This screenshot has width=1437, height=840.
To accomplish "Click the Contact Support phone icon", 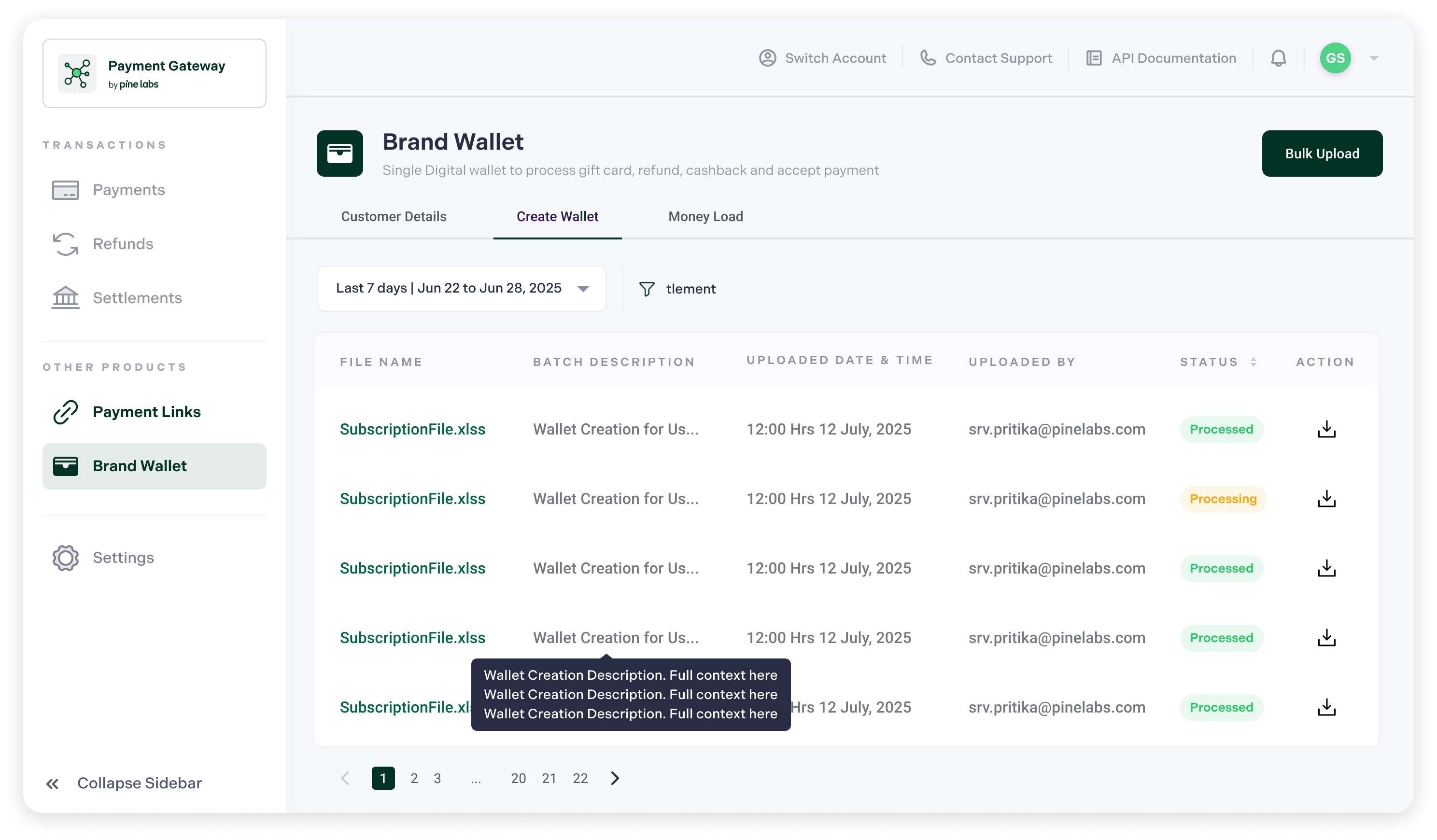I will pyautogui.click(x=929, y=58).
